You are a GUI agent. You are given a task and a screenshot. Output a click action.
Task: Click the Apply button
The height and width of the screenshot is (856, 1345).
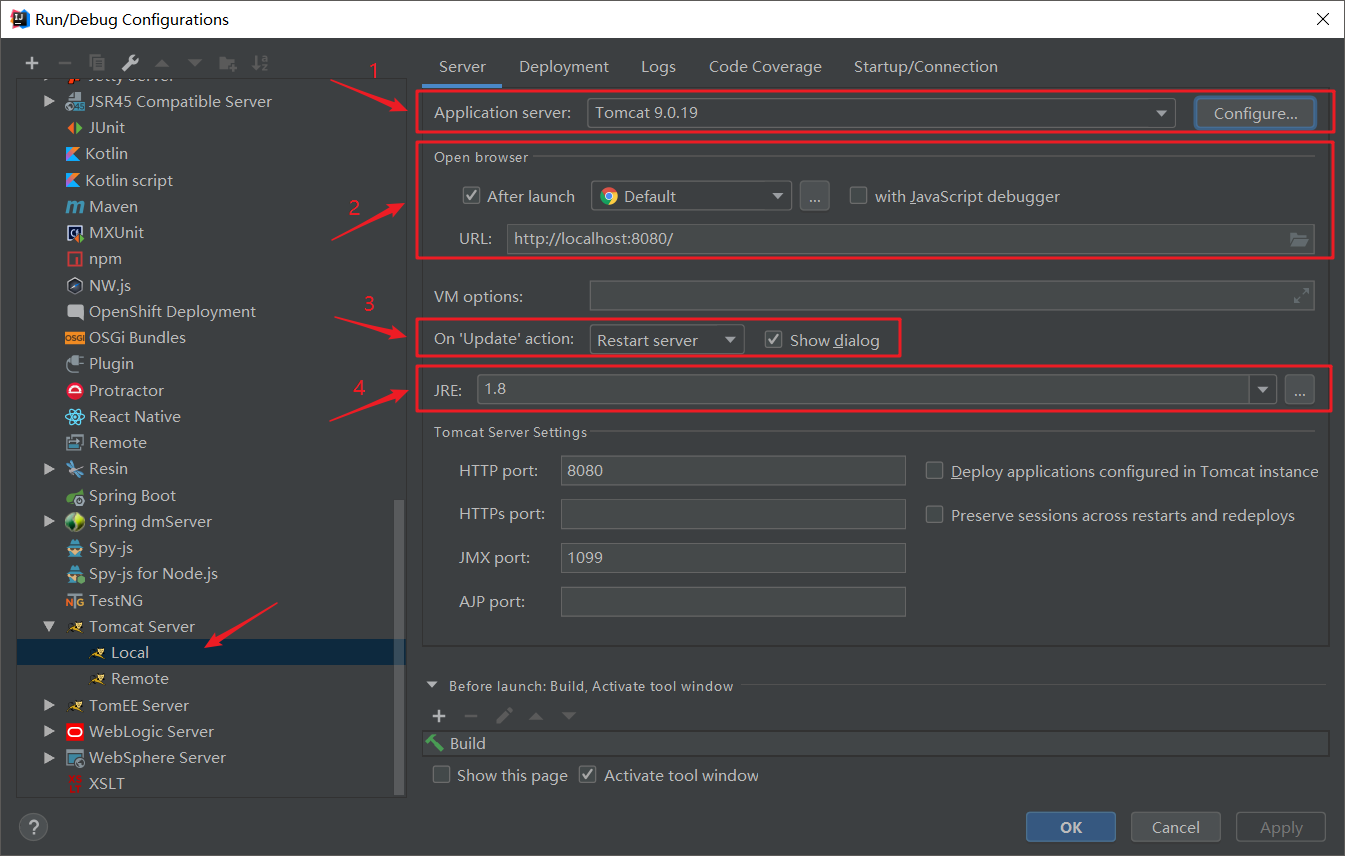pos(1281,827)
